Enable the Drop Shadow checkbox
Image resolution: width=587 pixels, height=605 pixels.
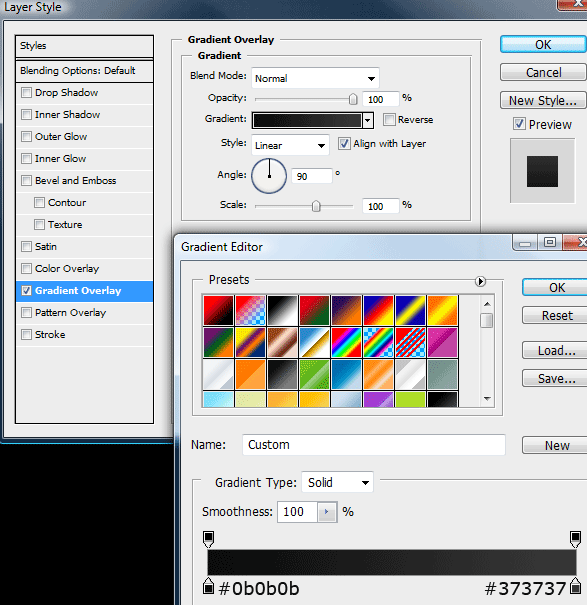tap(26, 93)
